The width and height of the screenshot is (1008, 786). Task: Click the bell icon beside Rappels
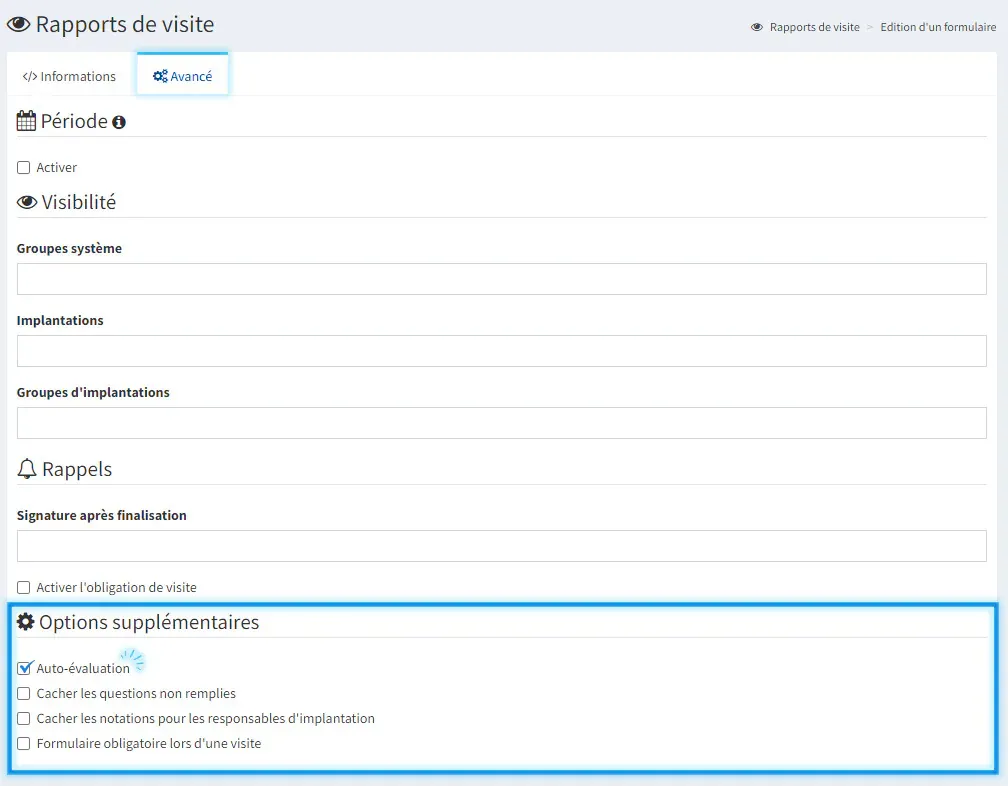(27, 469)
